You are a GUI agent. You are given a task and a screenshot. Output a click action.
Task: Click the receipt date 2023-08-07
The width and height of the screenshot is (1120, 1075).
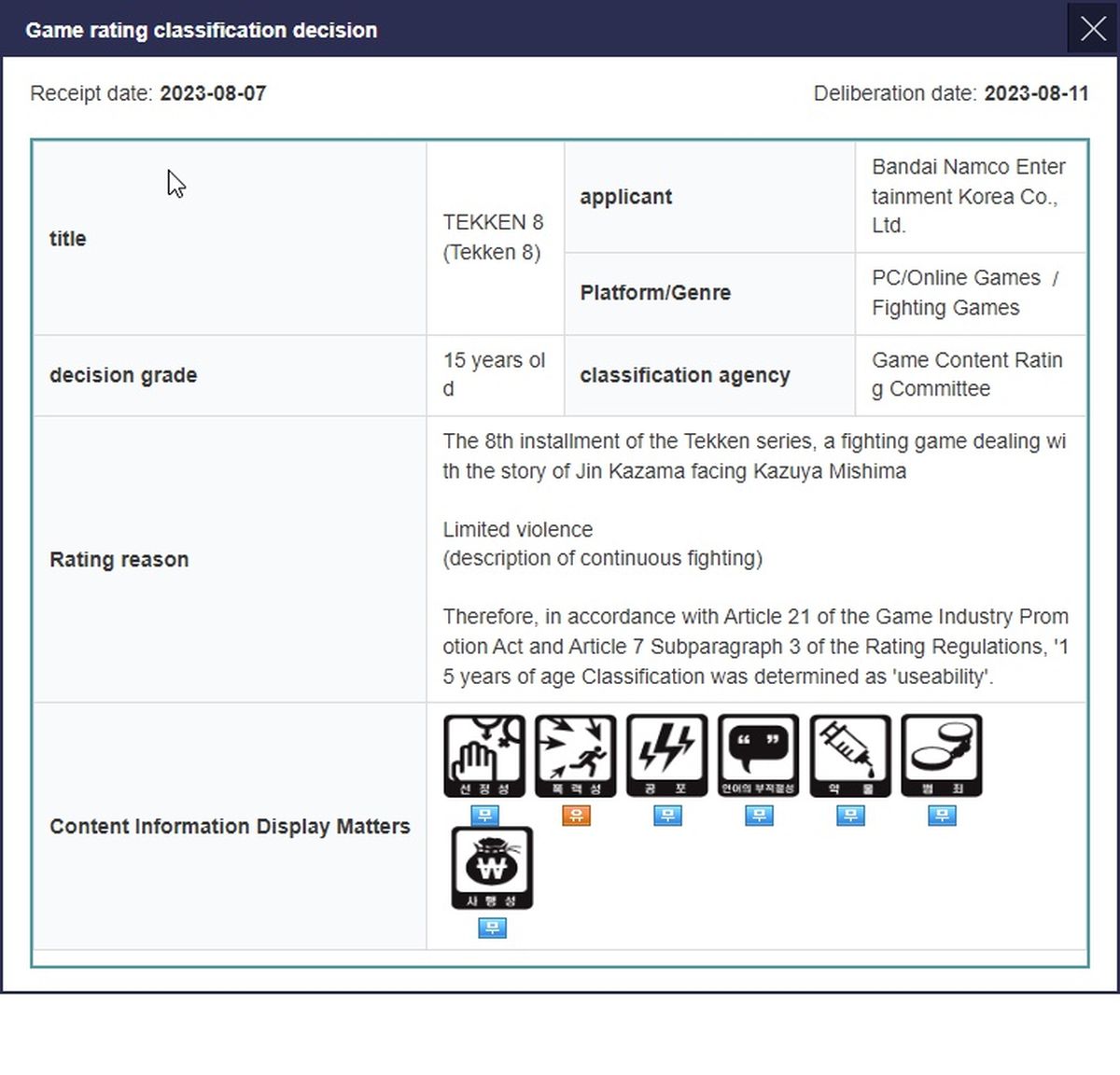point(213,93)
